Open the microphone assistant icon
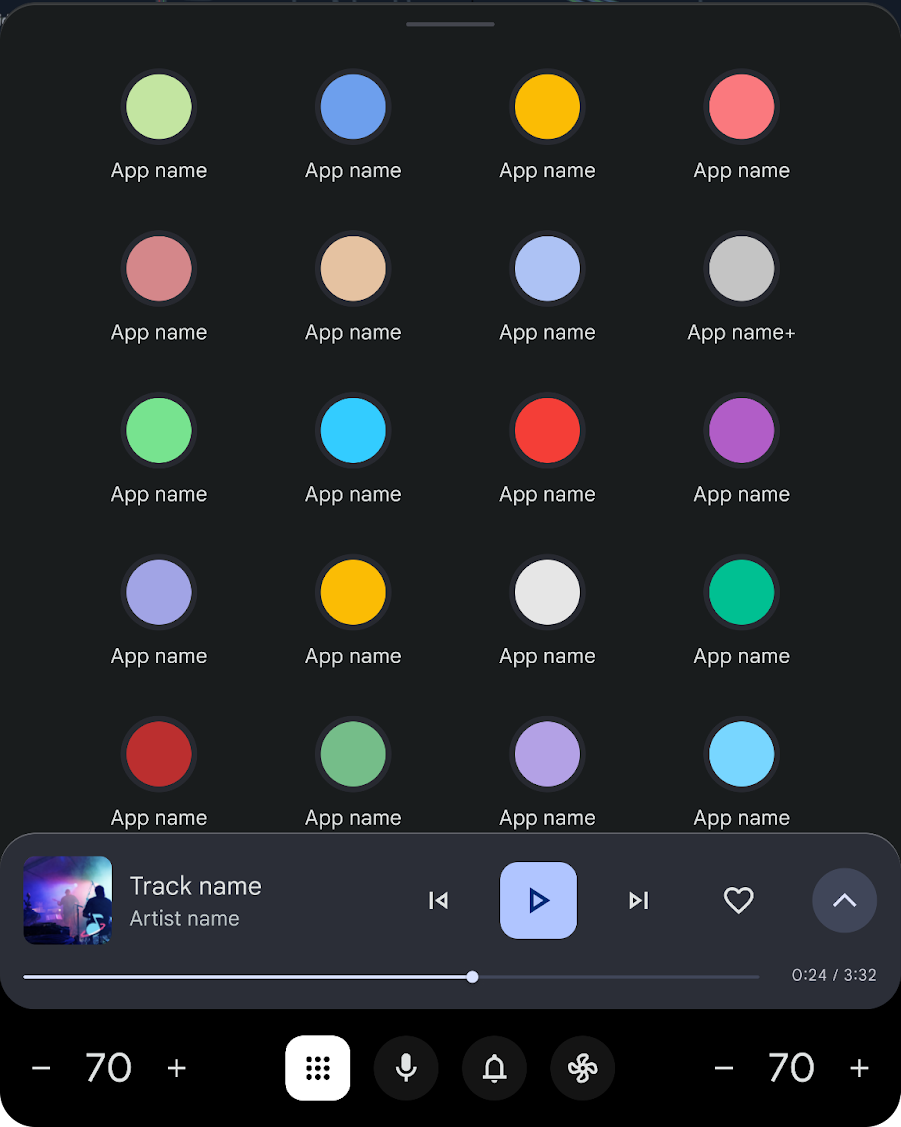This screenshot has width=901, height=1127. click(x=406, y=1067)
